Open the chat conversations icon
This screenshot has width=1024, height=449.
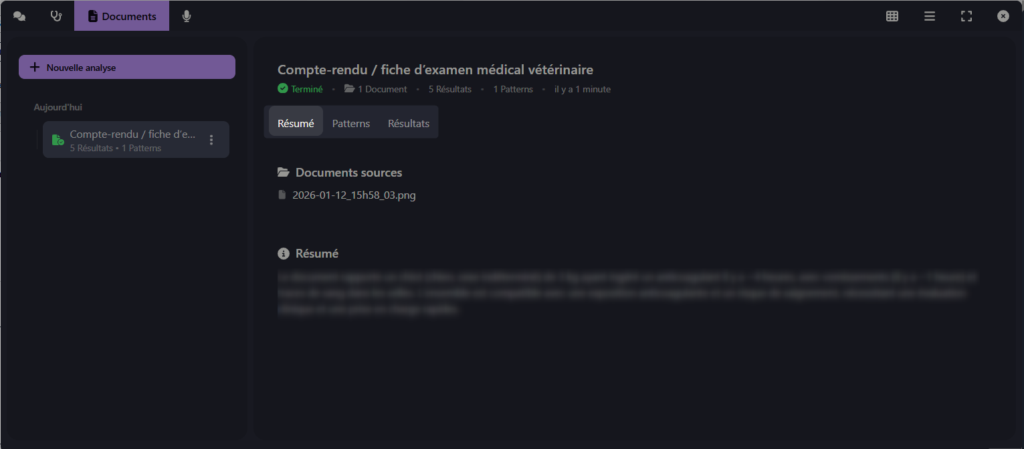tap(19, 16)
